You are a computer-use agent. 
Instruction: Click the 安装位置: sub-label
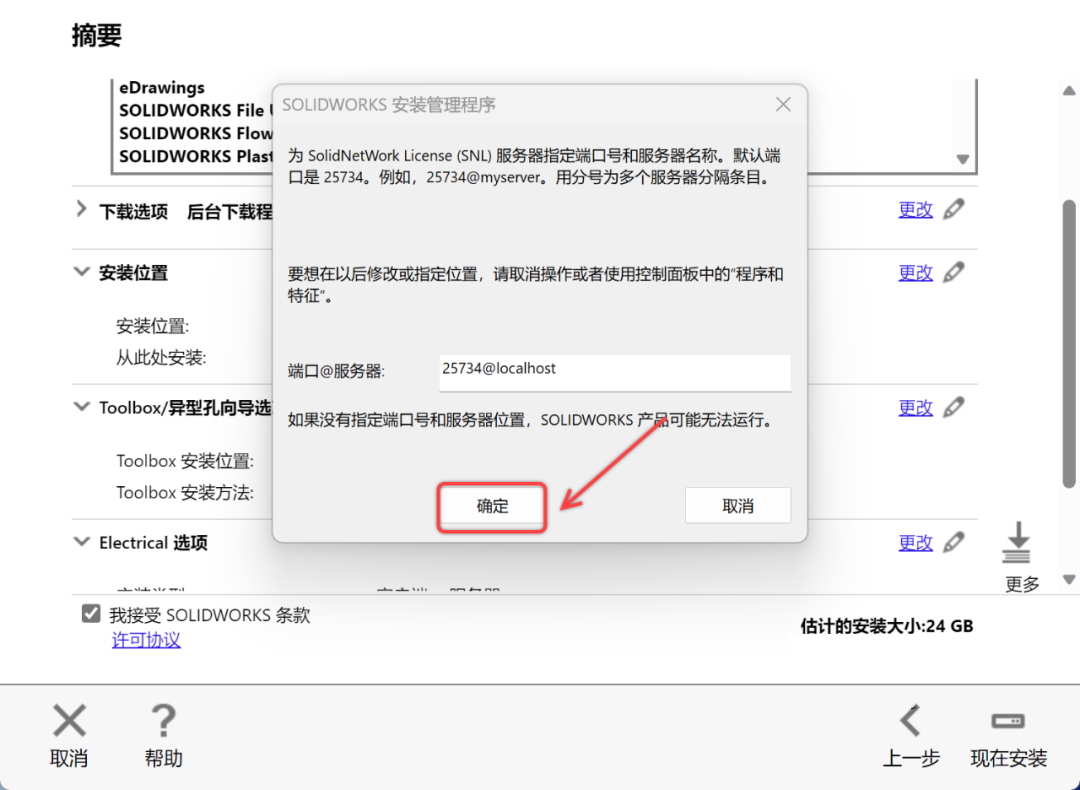click(152, 326)
